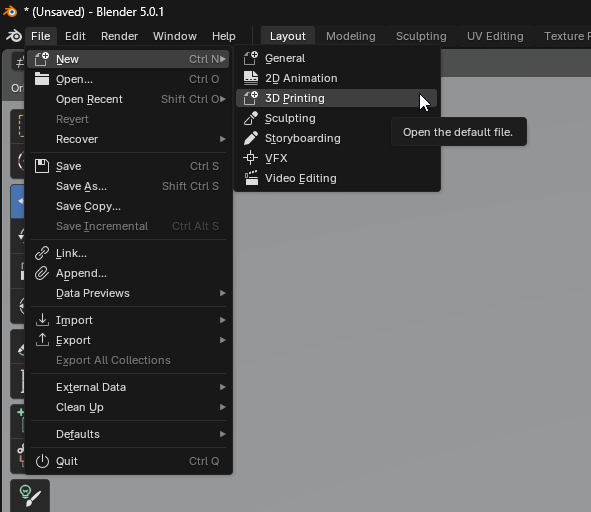Click the floppy disk Save icon

pyautogui.click(x=42, y=166)
